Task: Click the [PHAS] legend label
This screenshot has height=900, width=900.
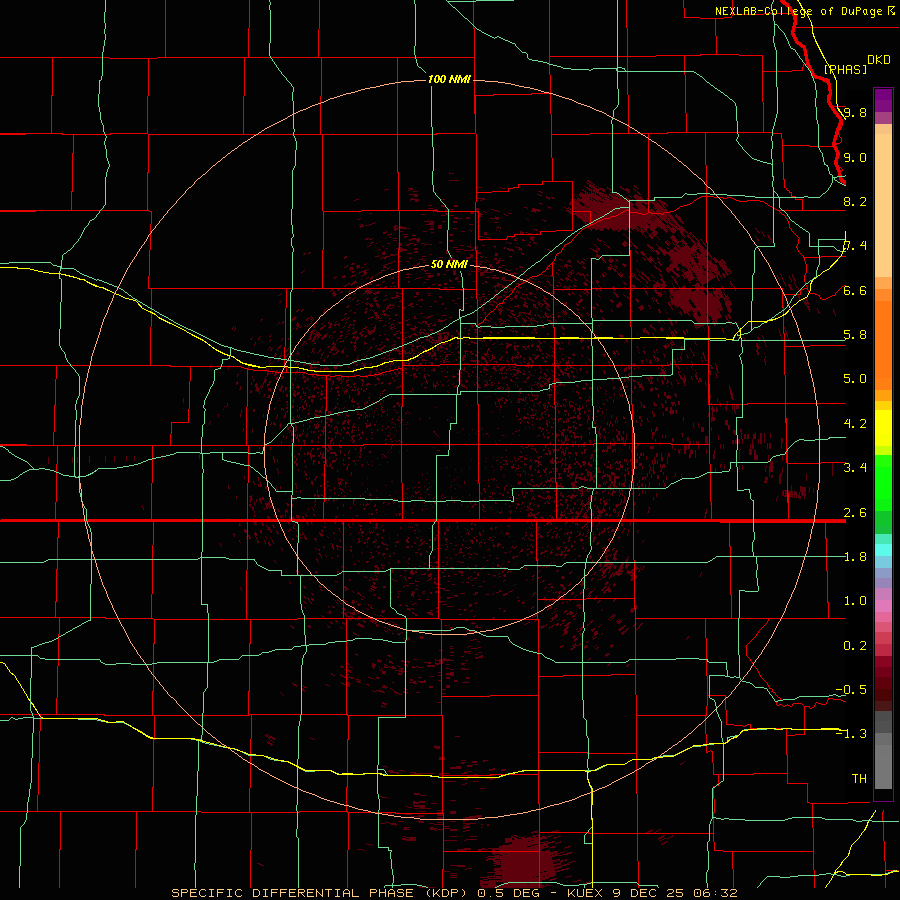Action: (x=845, y=69)
